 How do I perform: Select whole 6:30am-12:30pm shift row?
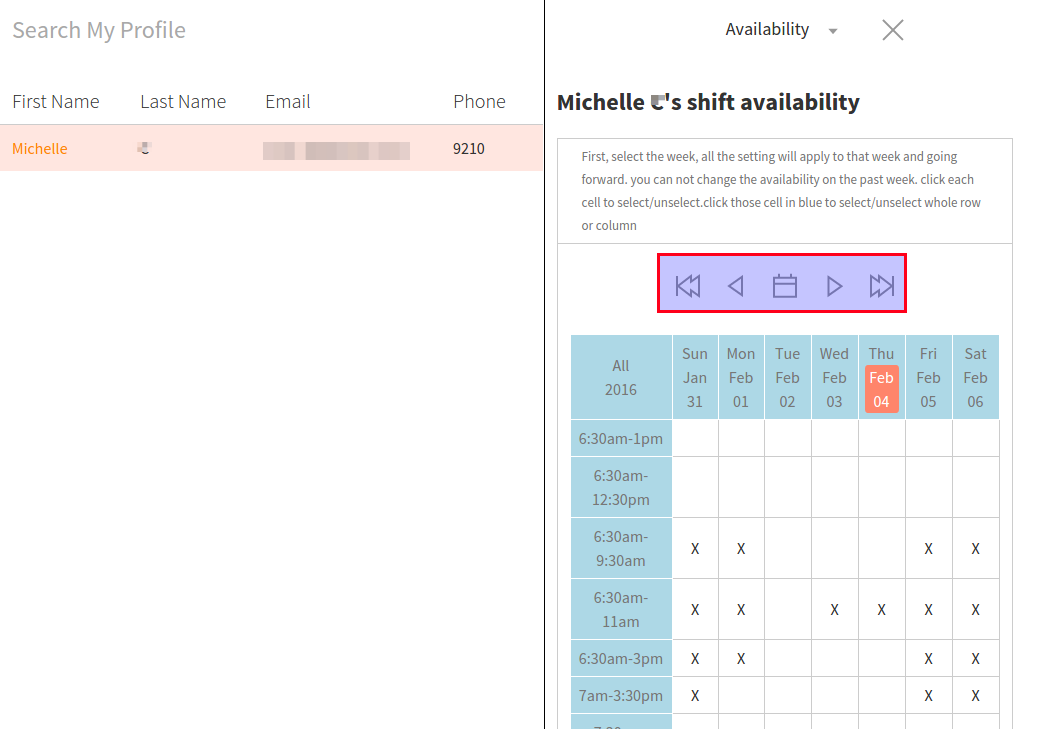(621, 487)
